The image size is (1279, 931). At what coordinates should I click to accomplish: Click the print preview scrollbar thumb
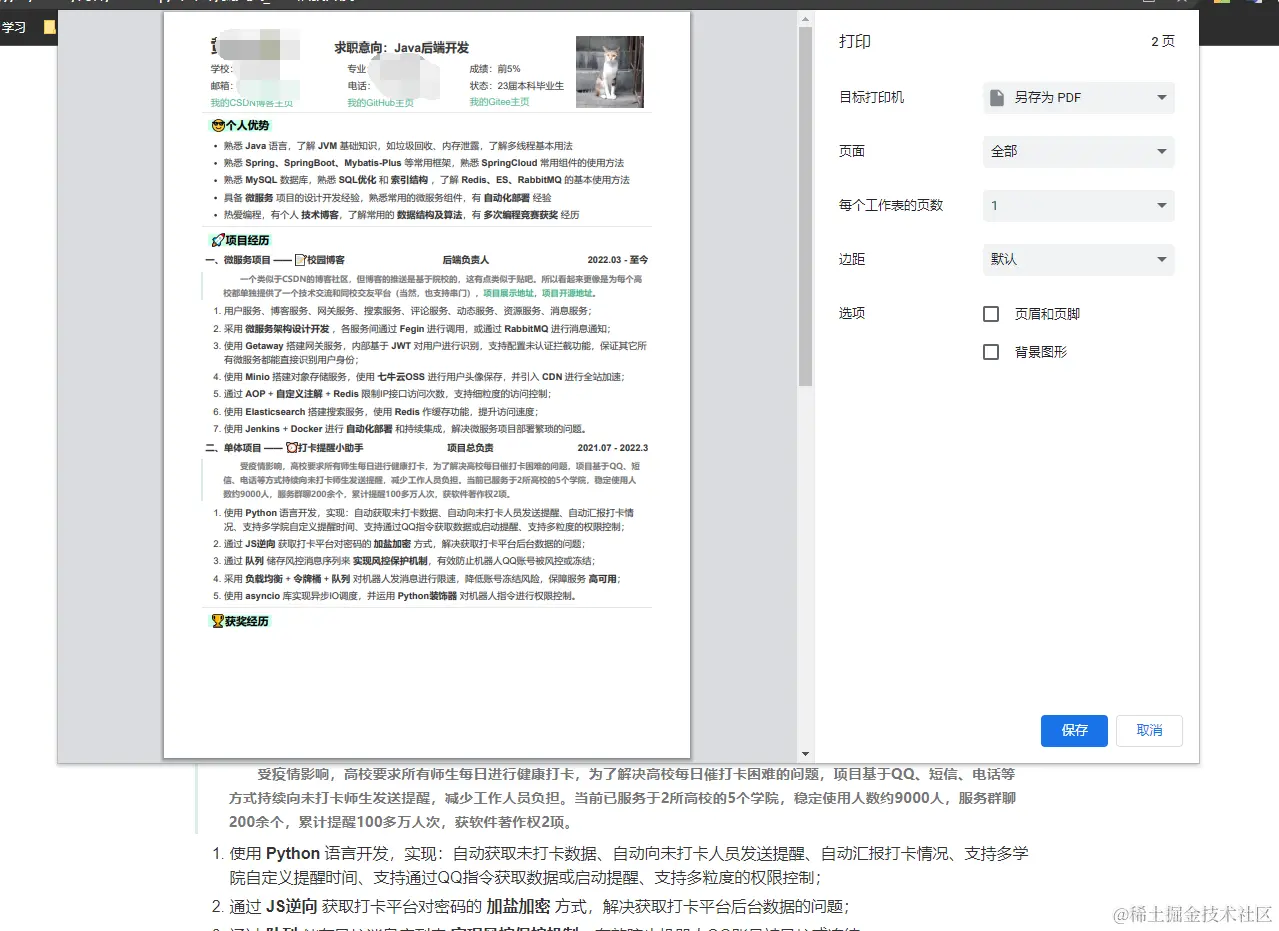click(x=805, y=207)
